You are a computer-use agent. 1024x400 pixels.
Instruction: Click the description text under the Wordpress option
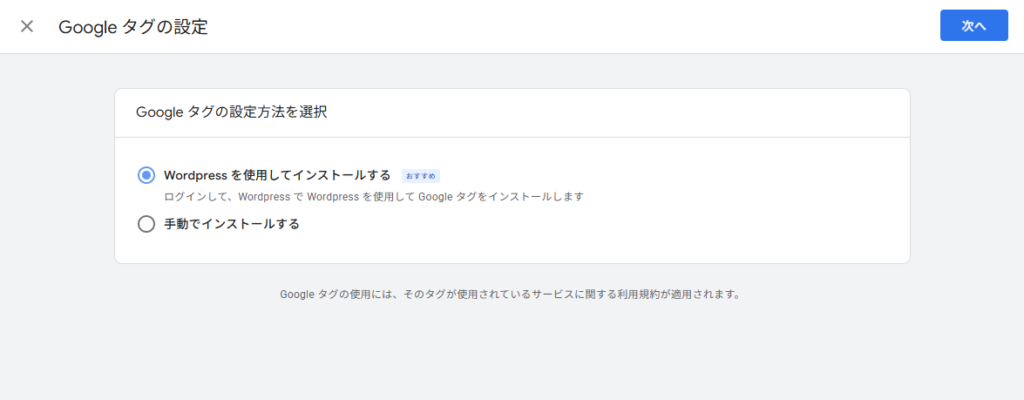373,197
